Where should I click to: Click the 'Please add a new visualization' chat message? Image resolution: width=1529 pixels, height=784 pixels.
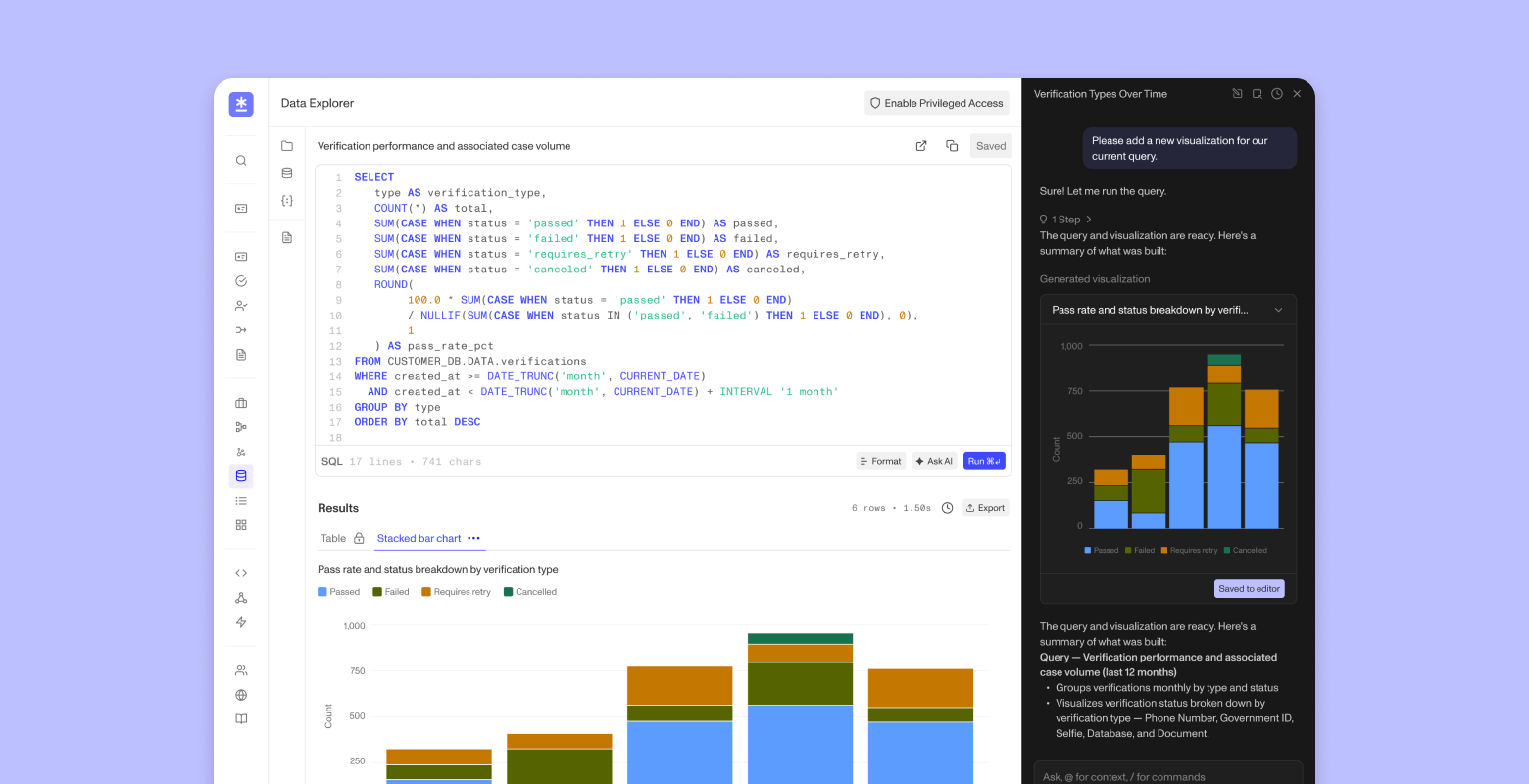point(1189,148)
